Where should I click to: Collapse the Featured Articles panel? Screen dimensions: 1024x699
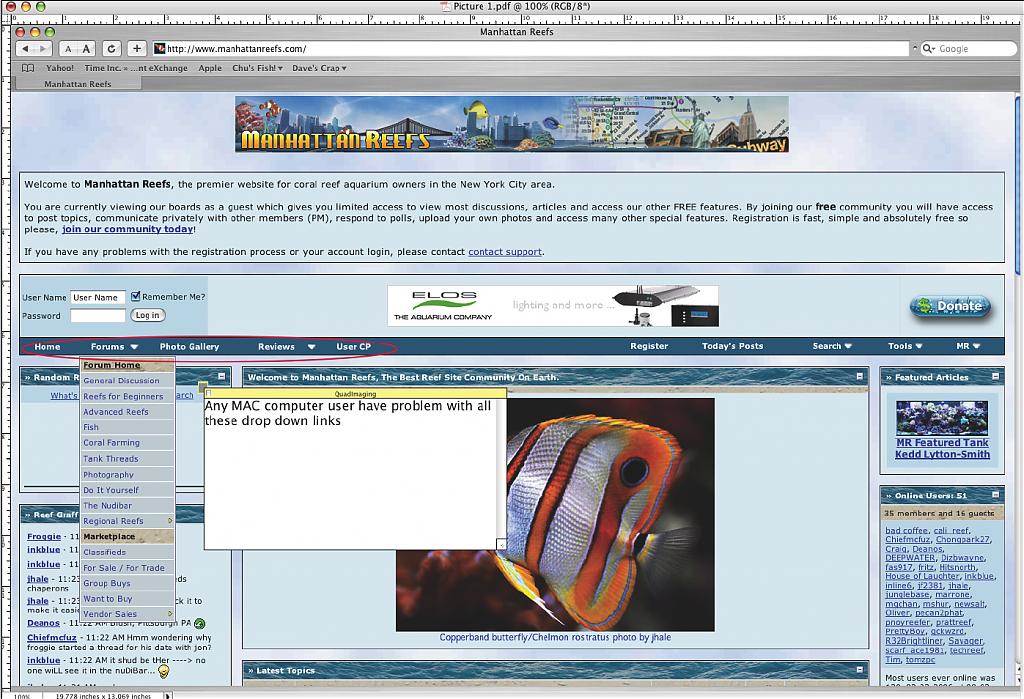[x=996, y=377]
